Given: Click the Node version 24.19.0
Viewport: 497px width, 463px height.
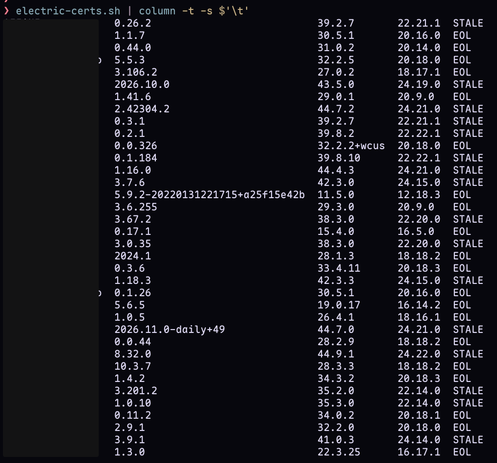Looking at the screenshot, I should pyautogui.click(x=419, y=84).
